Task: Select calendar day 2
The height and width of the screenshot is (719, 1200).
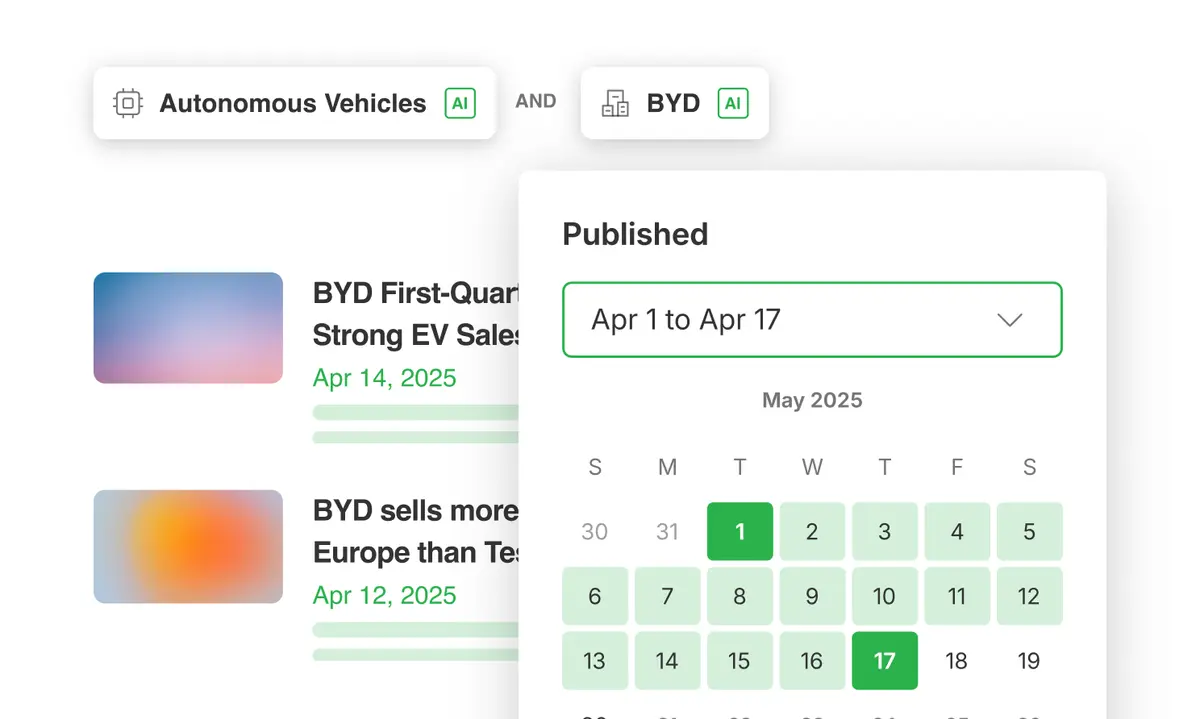Action: coord(812,531)
